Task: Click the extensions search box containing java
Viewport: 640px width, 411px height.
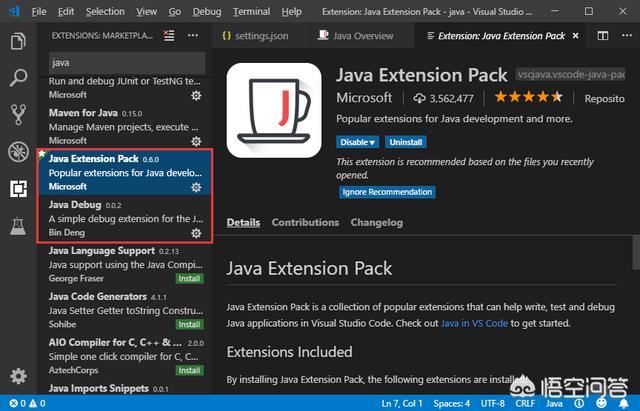Action: pos(127,62)
